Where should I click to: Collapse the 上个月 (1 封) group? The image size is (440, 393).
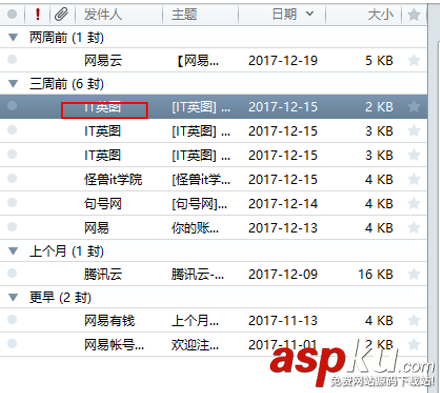[x=13, y=251]
